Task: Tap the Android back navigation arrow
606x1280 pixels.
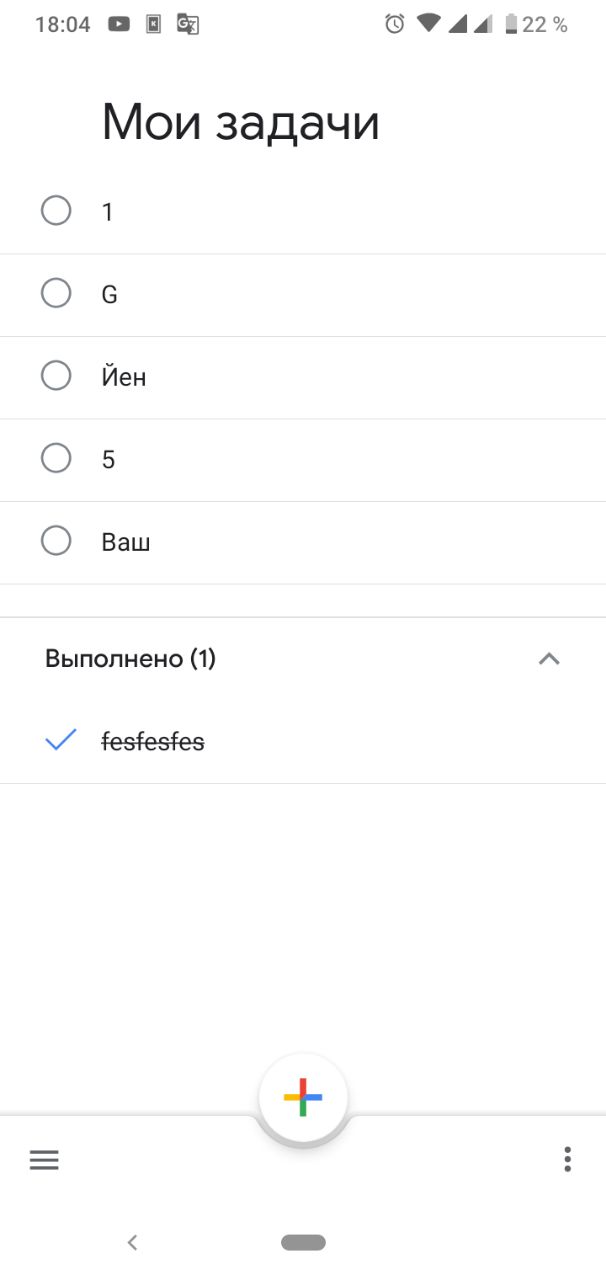Action: pyautogui.click(x=132, y=1242)
